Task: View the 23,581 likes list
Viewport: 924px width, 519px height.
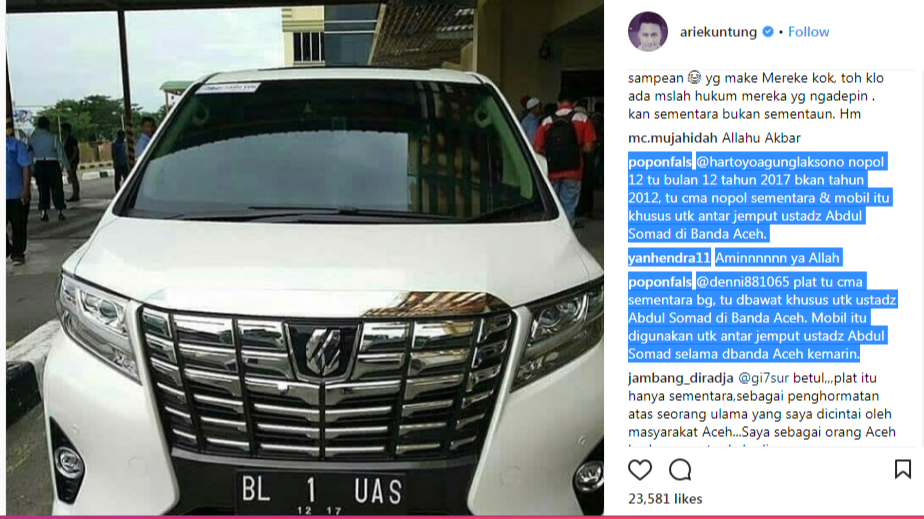Action: click(665, 499)
